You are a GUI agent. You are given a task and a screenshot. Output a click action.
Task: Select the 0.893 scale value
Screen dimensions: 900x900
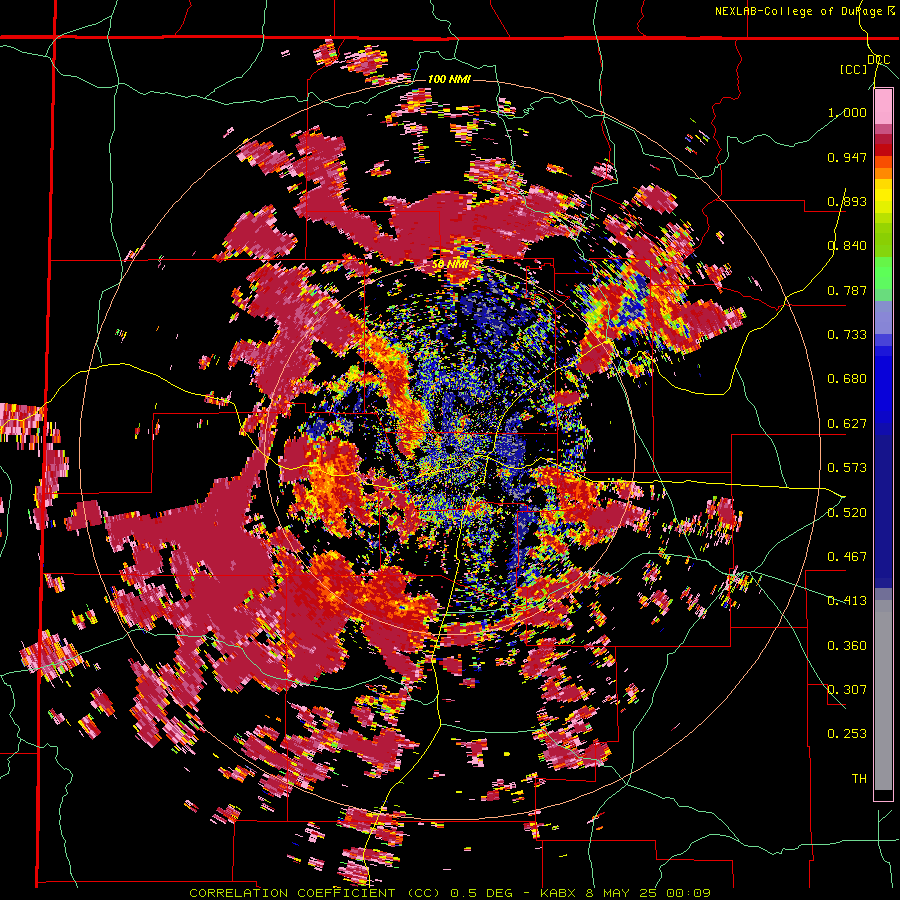(847, 201)
